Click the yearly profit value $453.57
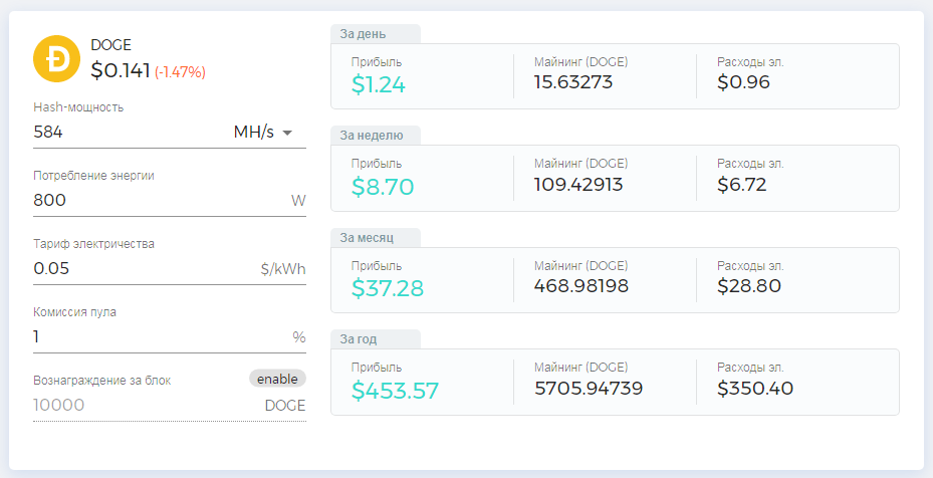933x478 pixels. pos(395,390)
